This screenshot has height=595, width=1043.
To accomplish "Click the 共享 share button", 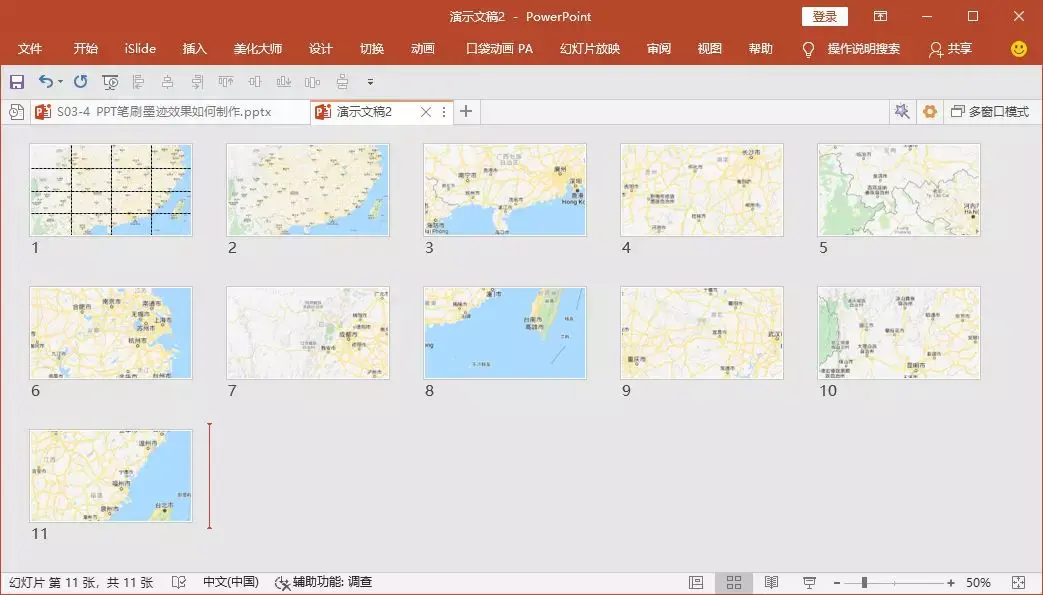I will [951, 49].
